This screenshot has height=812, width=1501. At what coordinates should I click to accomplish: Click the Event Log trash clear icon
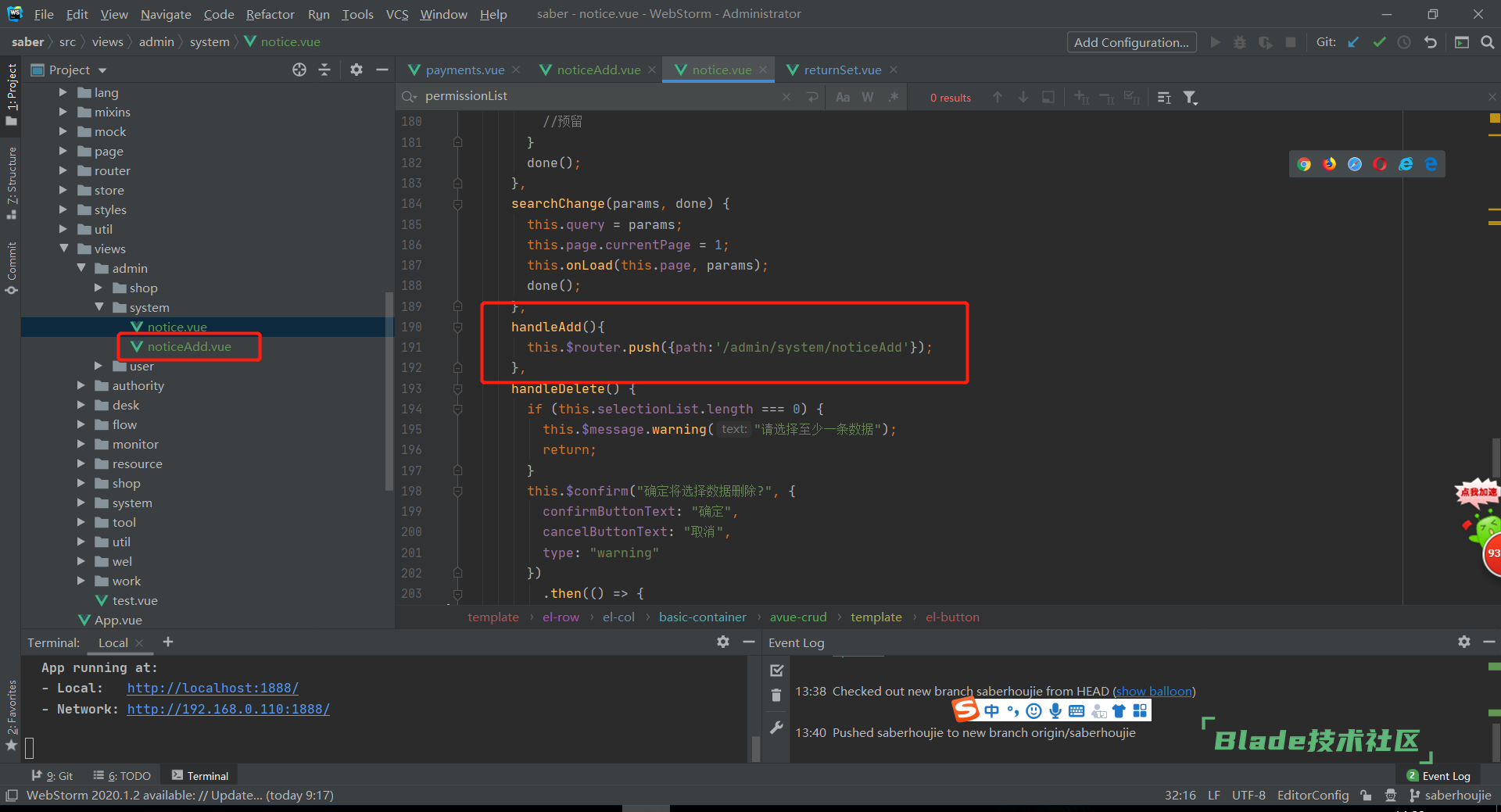[776, 695]
